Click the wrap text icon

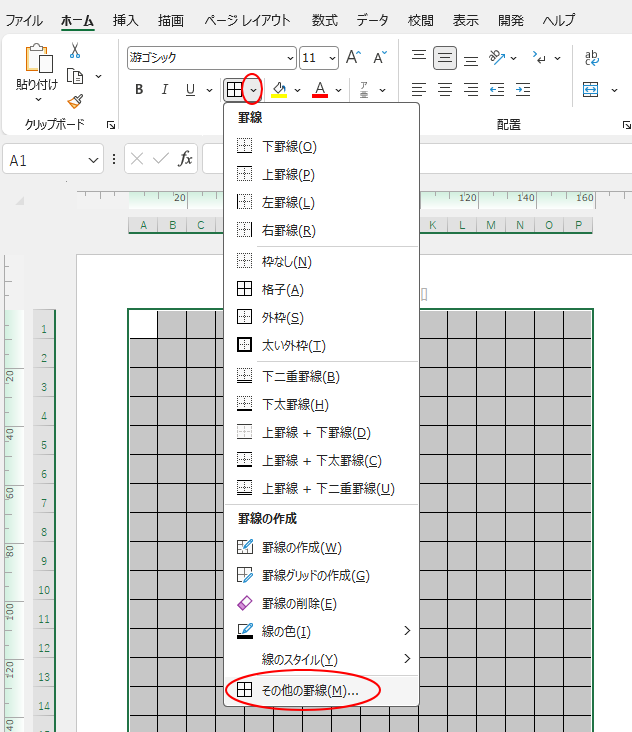tap(591, 58)
